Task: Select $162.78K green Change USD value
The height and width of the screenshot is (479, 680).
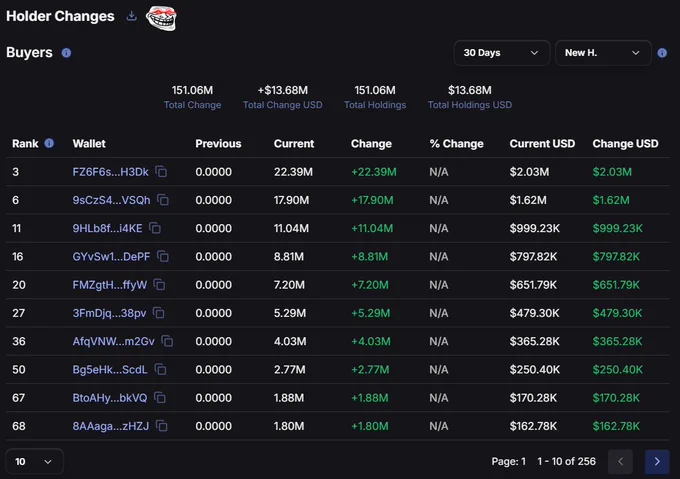Action: (616, 426)
